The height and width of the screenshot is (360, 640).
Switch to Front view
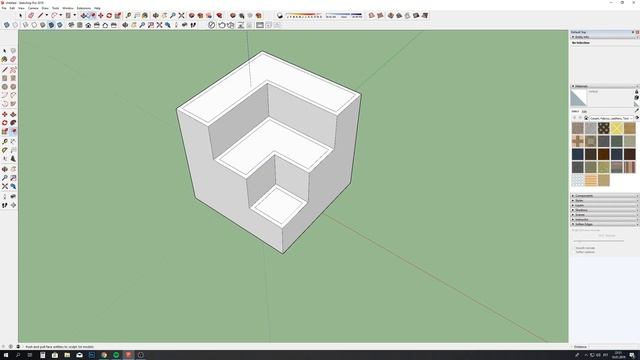pyautogui.click(x=88, y=25)
